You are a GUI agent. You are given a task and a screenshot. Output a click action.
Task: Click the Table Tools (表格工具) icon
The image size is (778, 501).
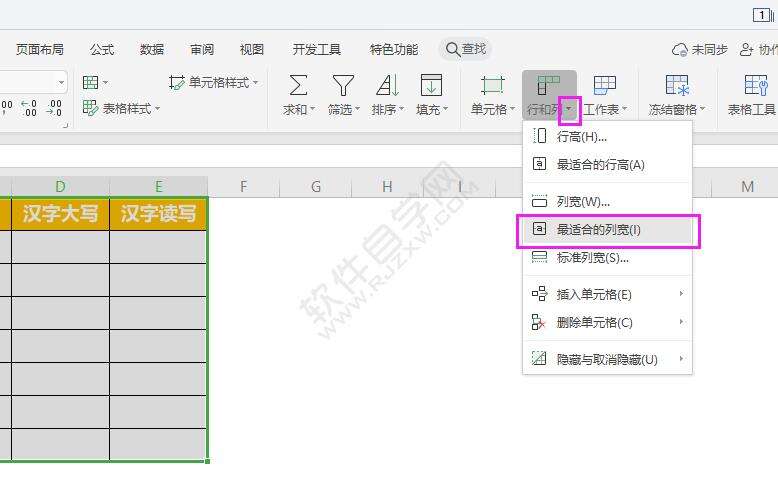(755, 85)
